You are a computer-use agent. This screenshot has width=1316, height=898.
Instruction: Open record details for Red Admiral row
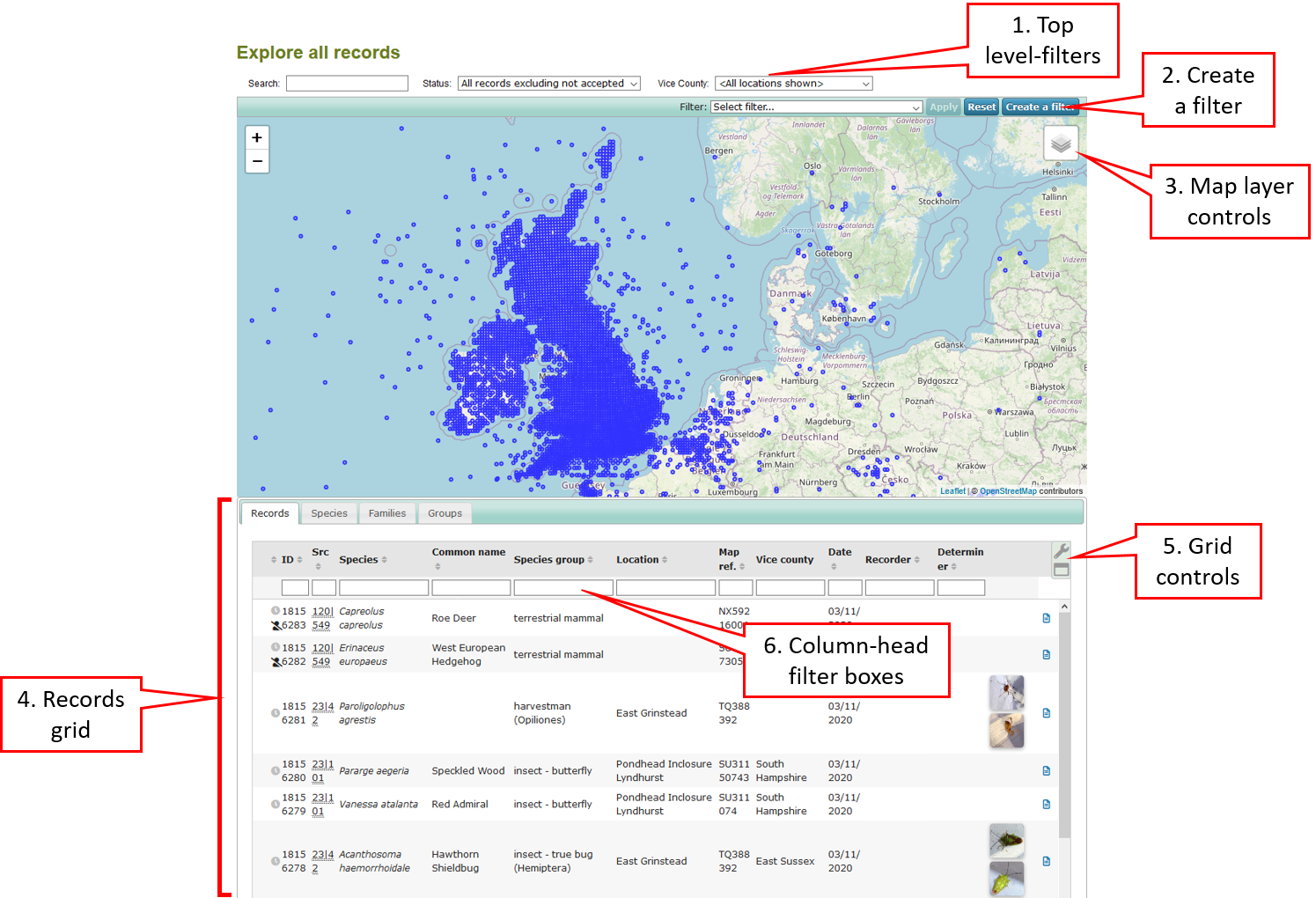1046,804
